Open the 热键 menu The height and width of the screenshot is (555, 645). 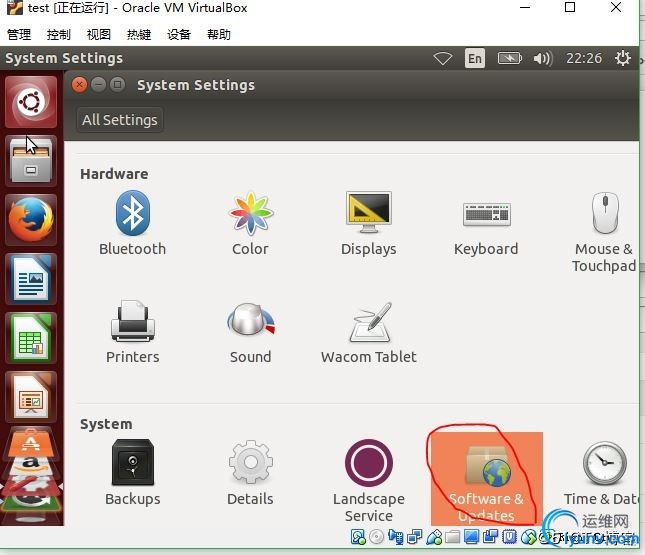[x=139, y=34]
